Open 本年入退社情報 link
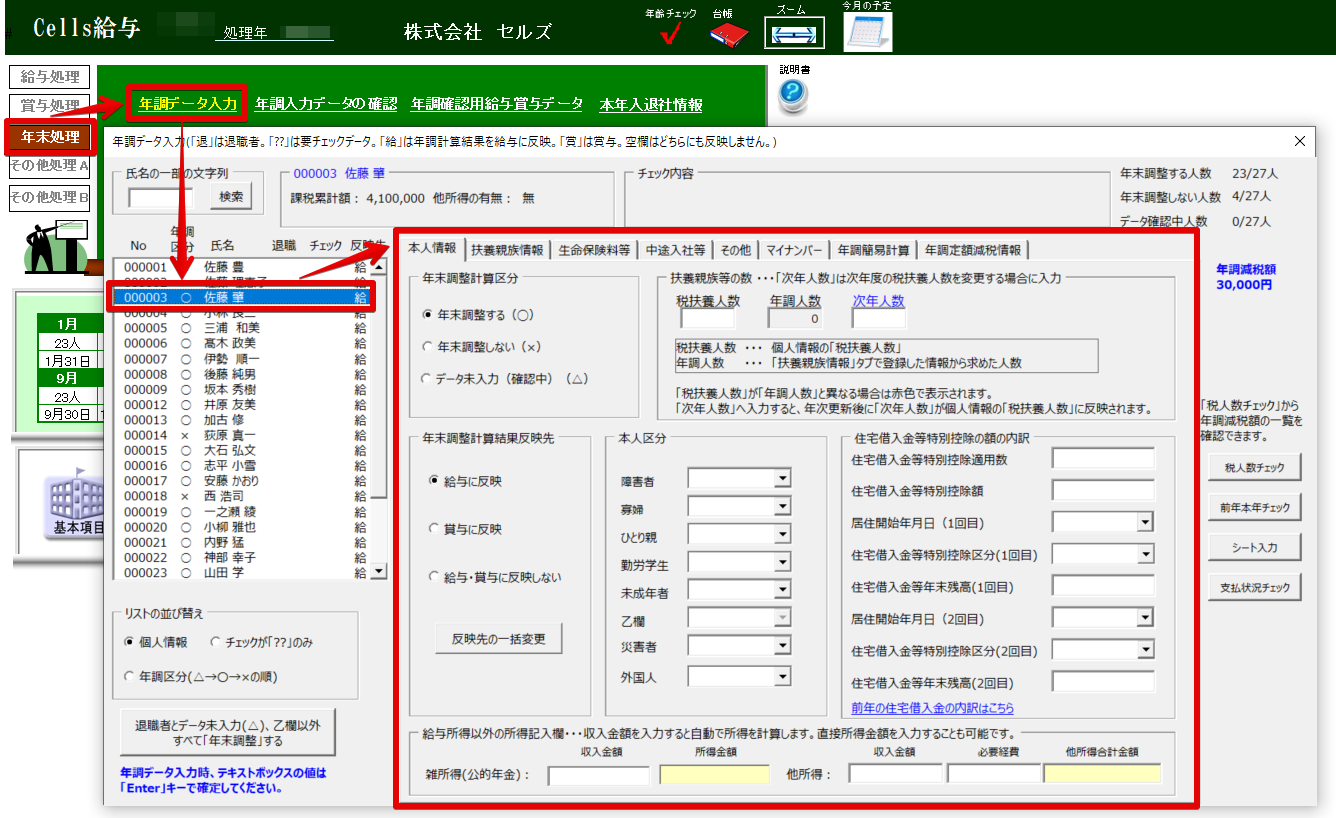 pyautogui.click(x=651, y=104)
